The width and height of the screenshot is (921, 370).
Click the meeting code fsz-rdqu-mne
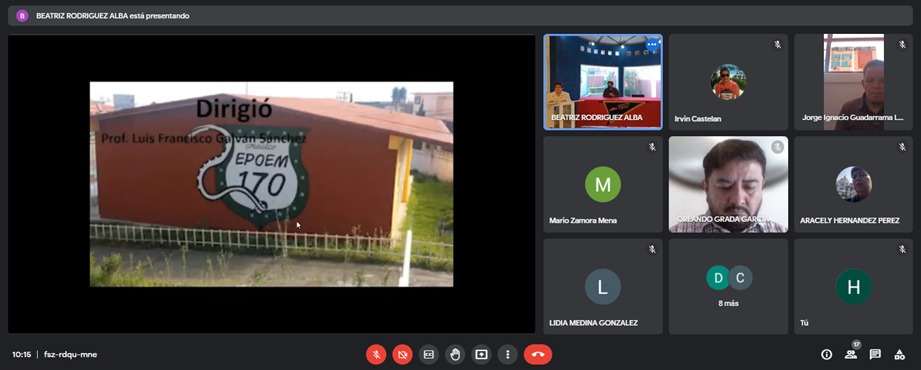70,354
